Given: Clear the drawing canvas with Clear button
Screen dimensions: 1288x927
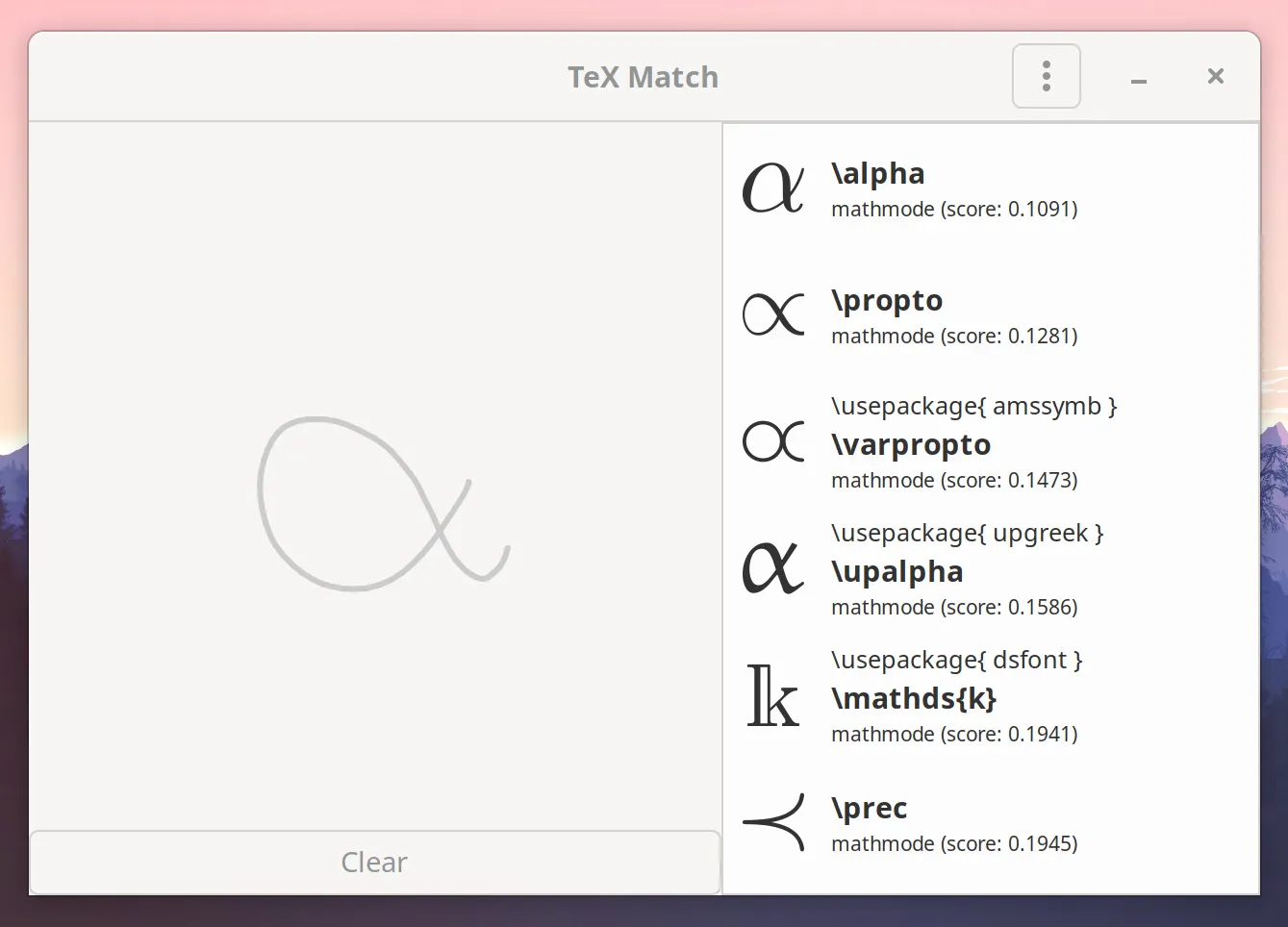Looking at the screenshot, I should (x=375, y=863).
